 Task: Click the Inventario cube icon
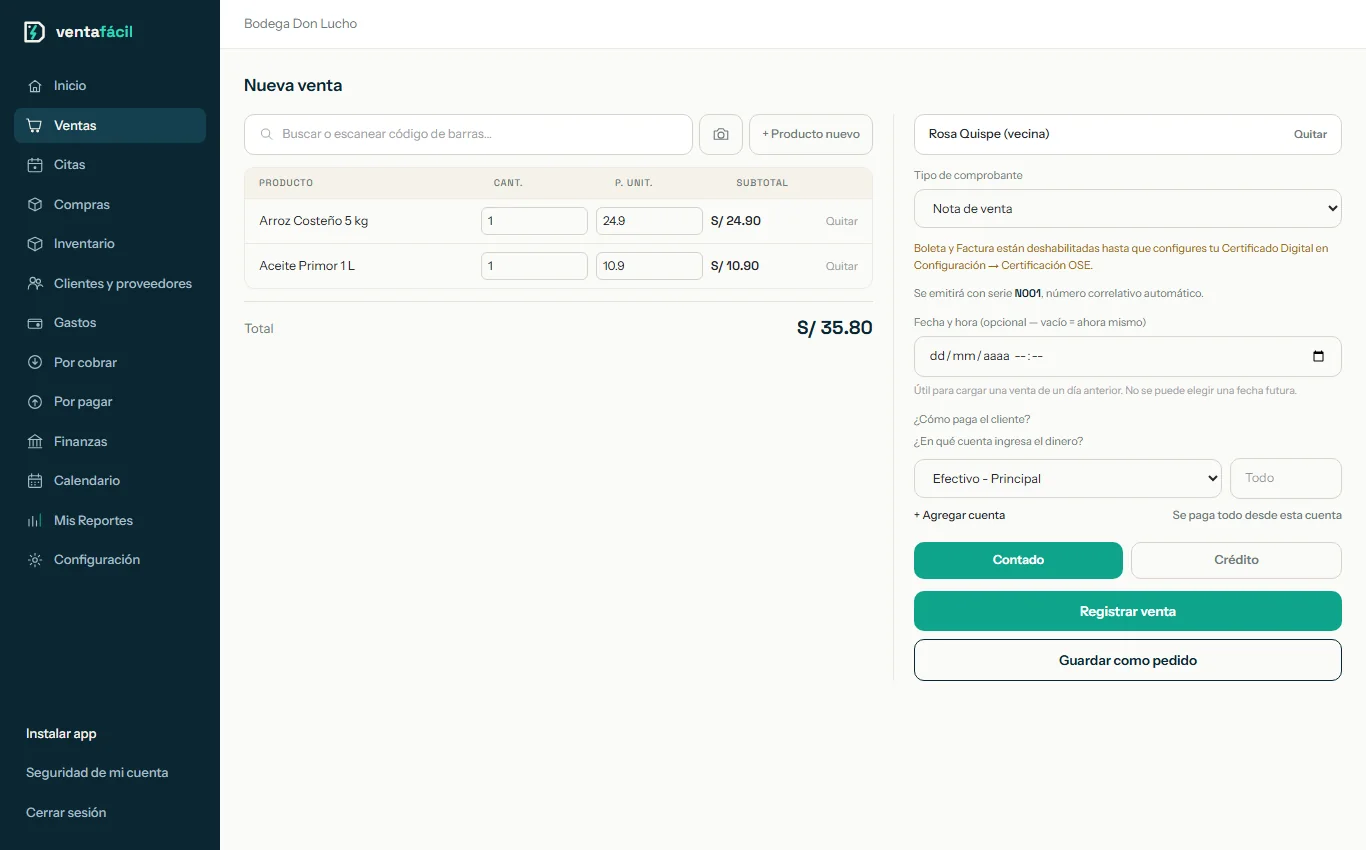[35, 244]
